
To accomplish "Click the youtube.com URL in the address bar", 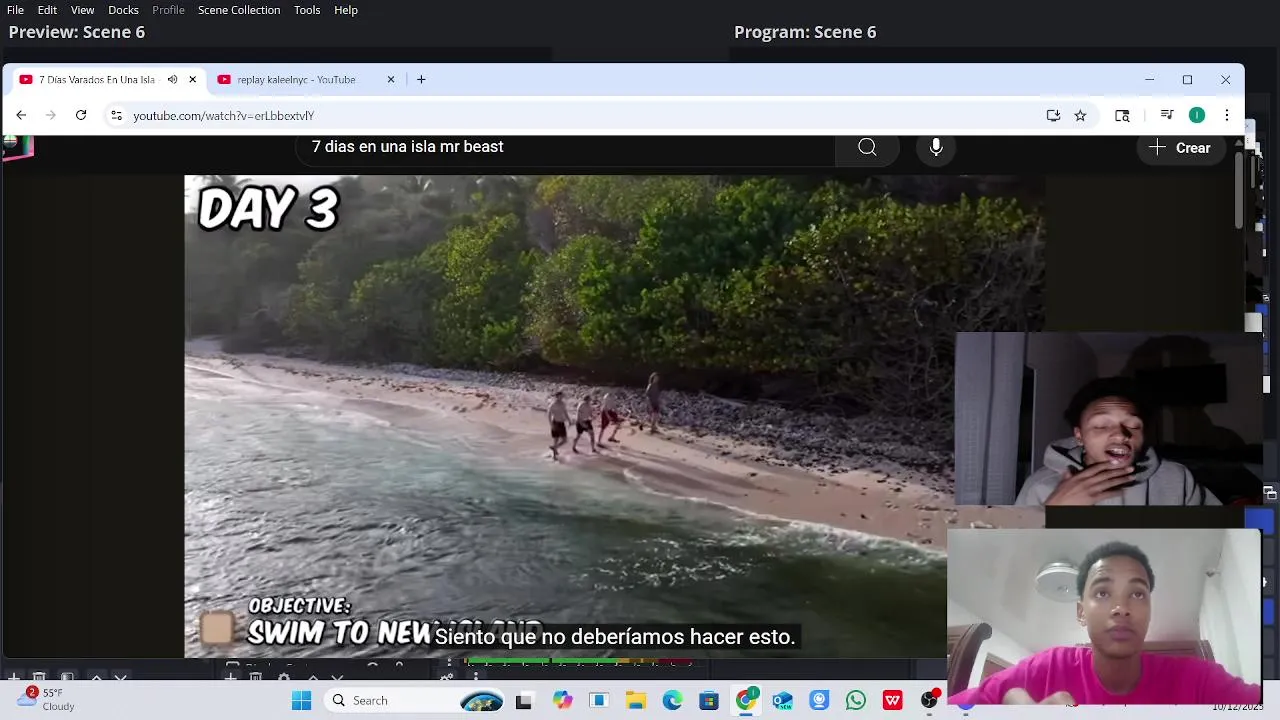I will click(224, 116).
